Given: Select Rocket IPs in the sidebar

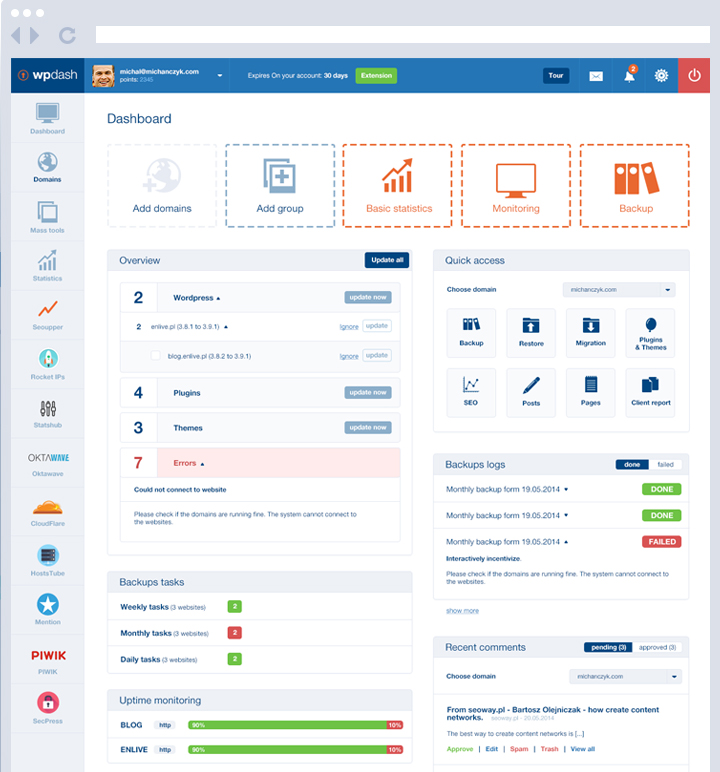Looking at the screenshot, I should (x=47, y=365).
